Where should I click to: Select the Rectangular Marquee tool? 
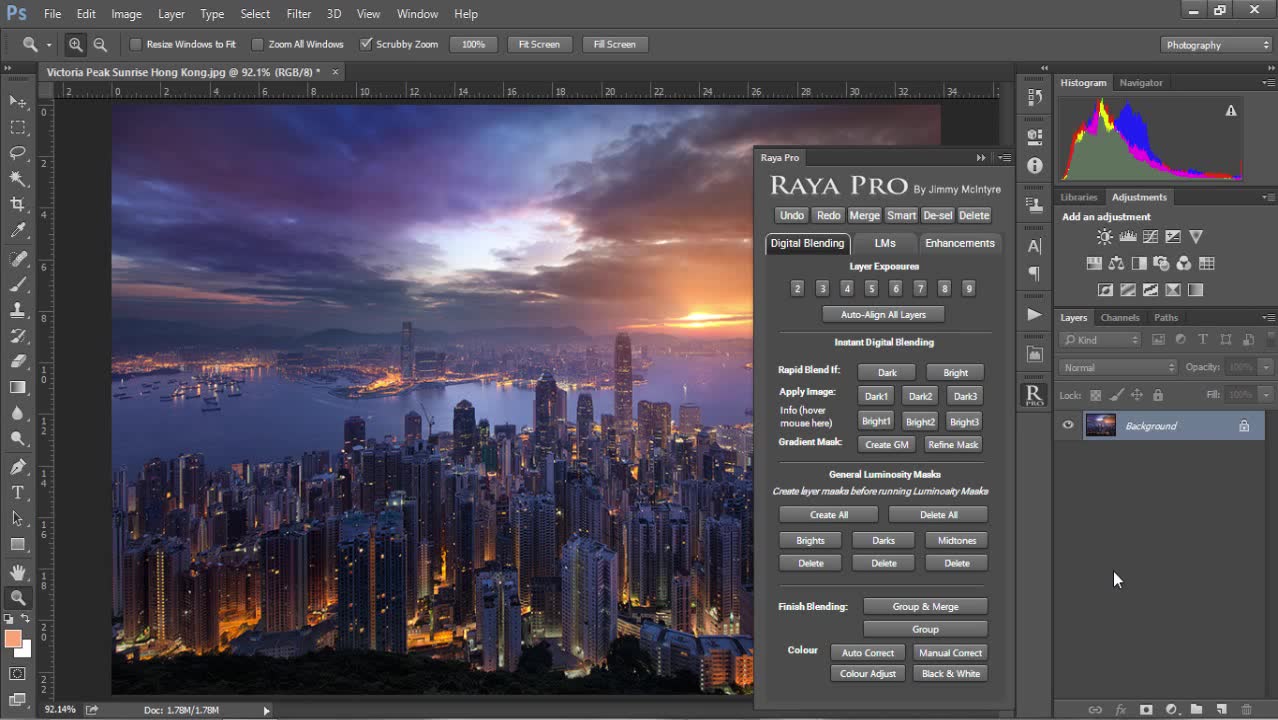[18, 127]
